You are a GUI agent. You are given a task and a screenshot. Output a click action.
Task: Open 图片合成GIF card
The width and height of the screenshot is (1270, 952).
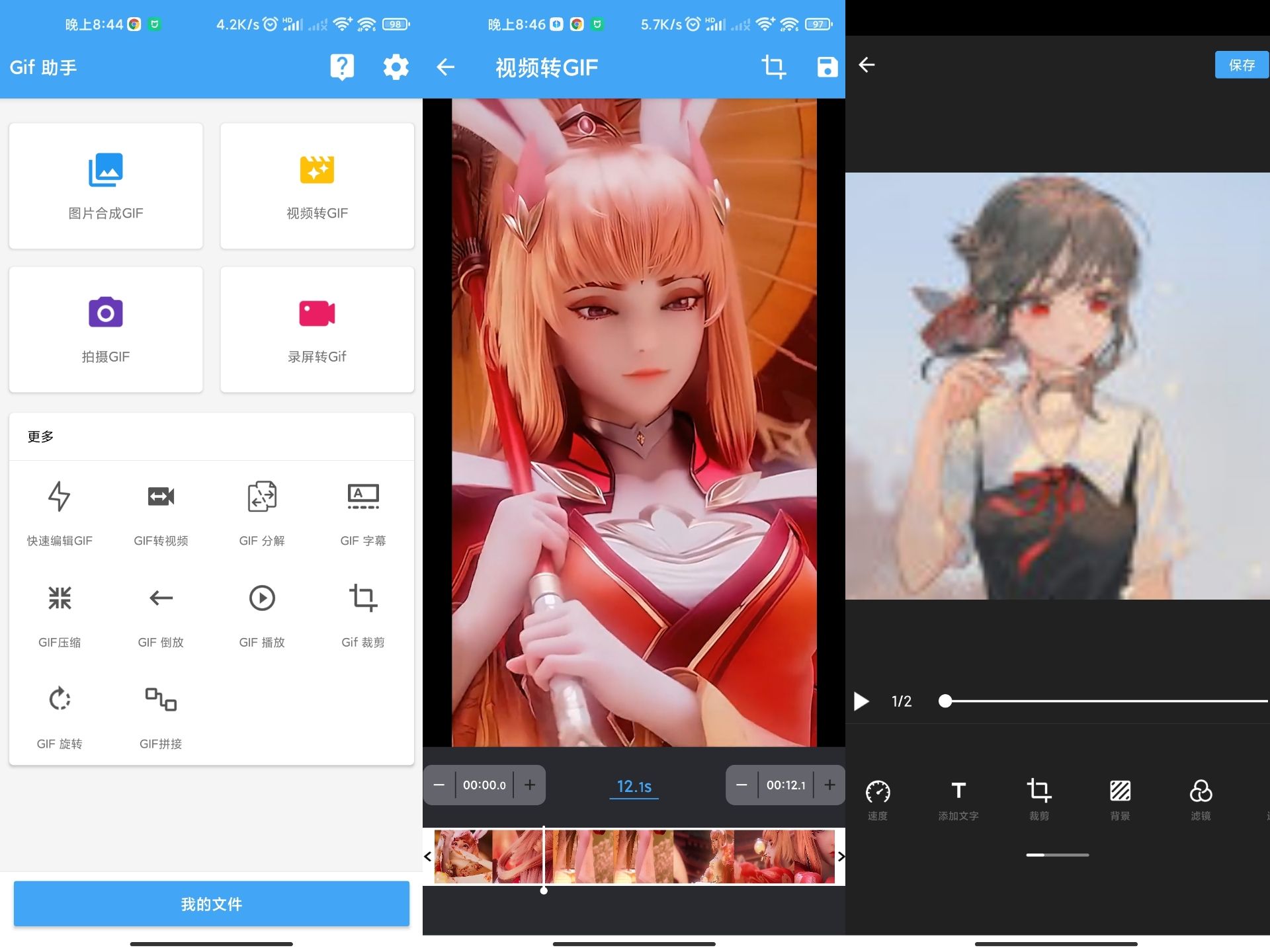click(x=106, y=186)
